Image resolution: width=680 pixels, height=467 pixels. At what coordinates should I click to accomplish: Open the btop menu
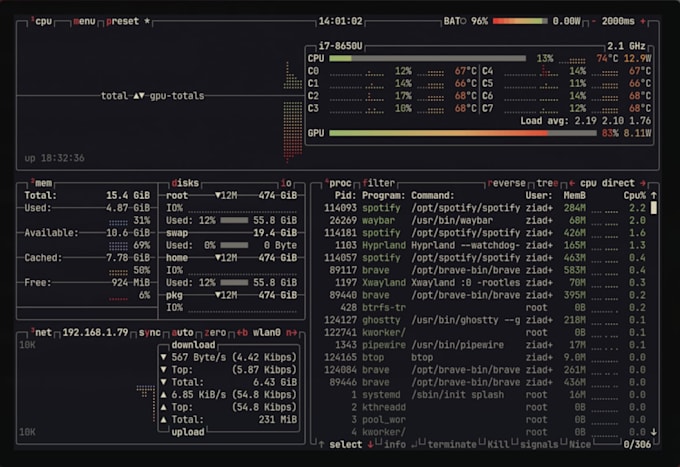click(85, 21)
